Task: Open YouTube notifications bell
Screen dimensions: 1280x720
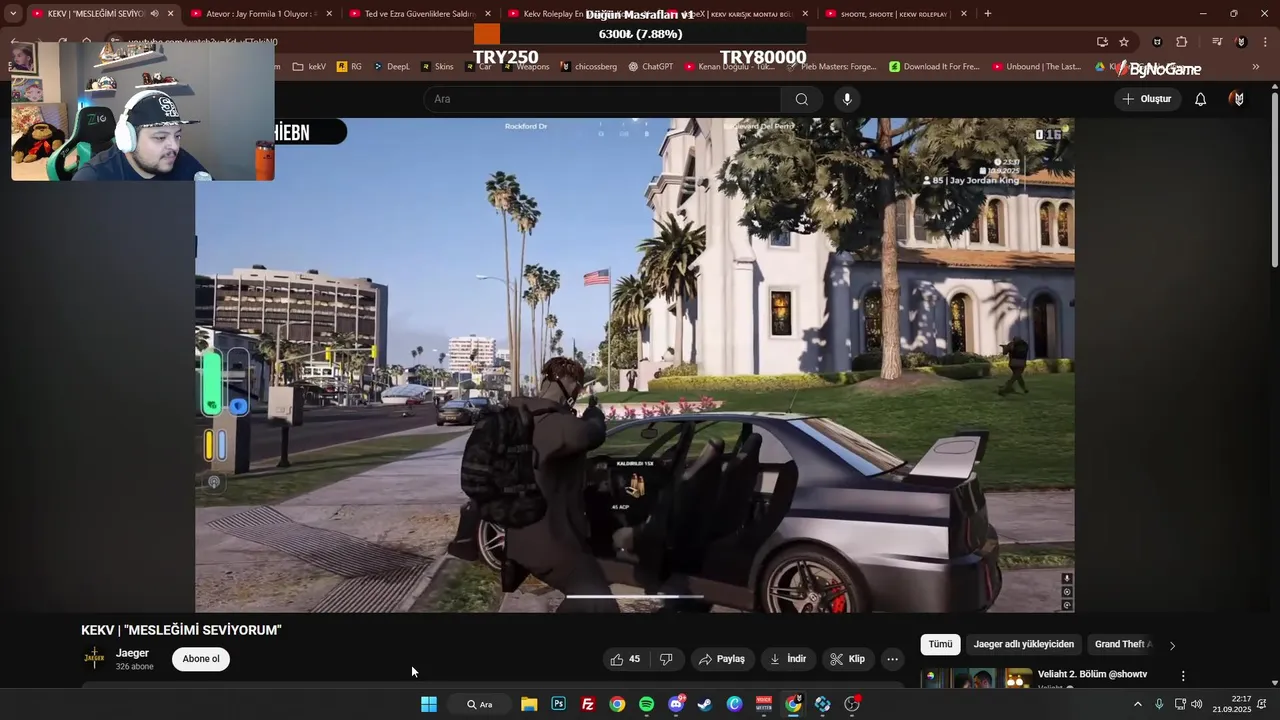Action: pyautogui.click(x=1200, y=99)
